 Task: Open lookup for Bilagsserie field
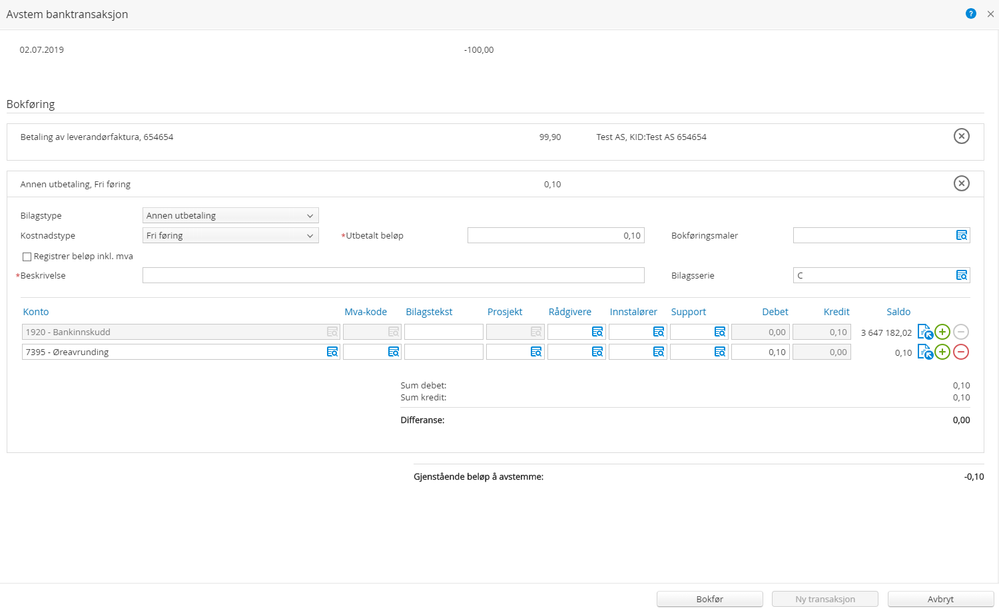tap(961, 275)
